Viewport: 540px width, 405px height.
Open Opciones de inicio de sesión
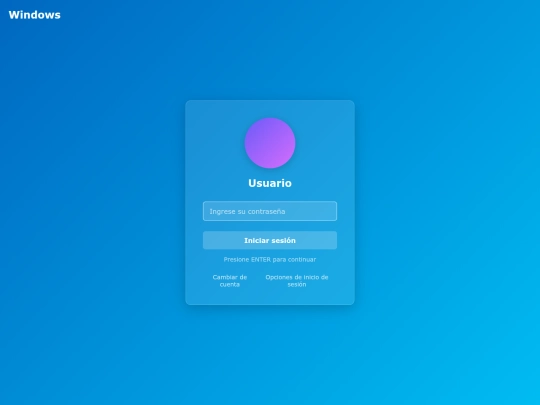pyautogui.click(x=297, y=281)
